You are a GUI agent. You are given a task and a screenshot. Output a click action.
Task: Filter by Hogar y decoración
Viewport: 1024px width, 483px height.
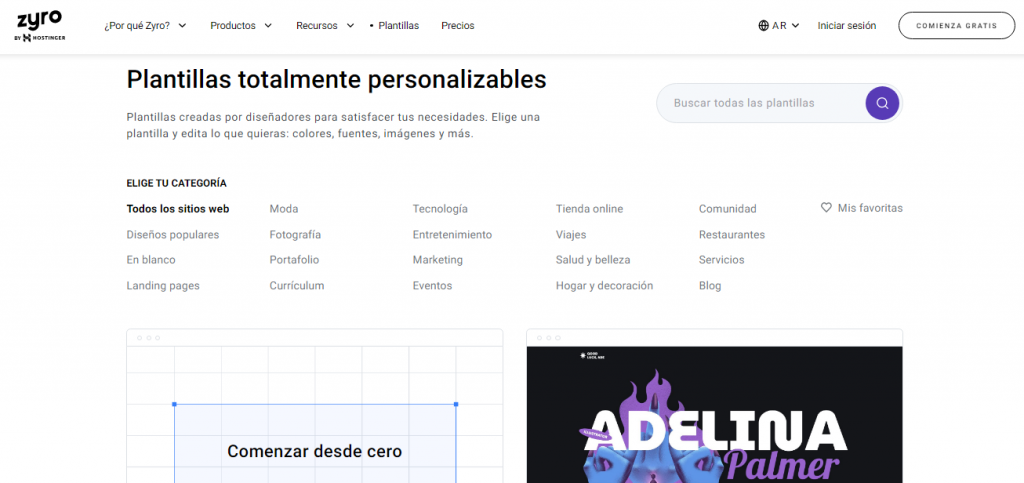click(x=604, y=285)
